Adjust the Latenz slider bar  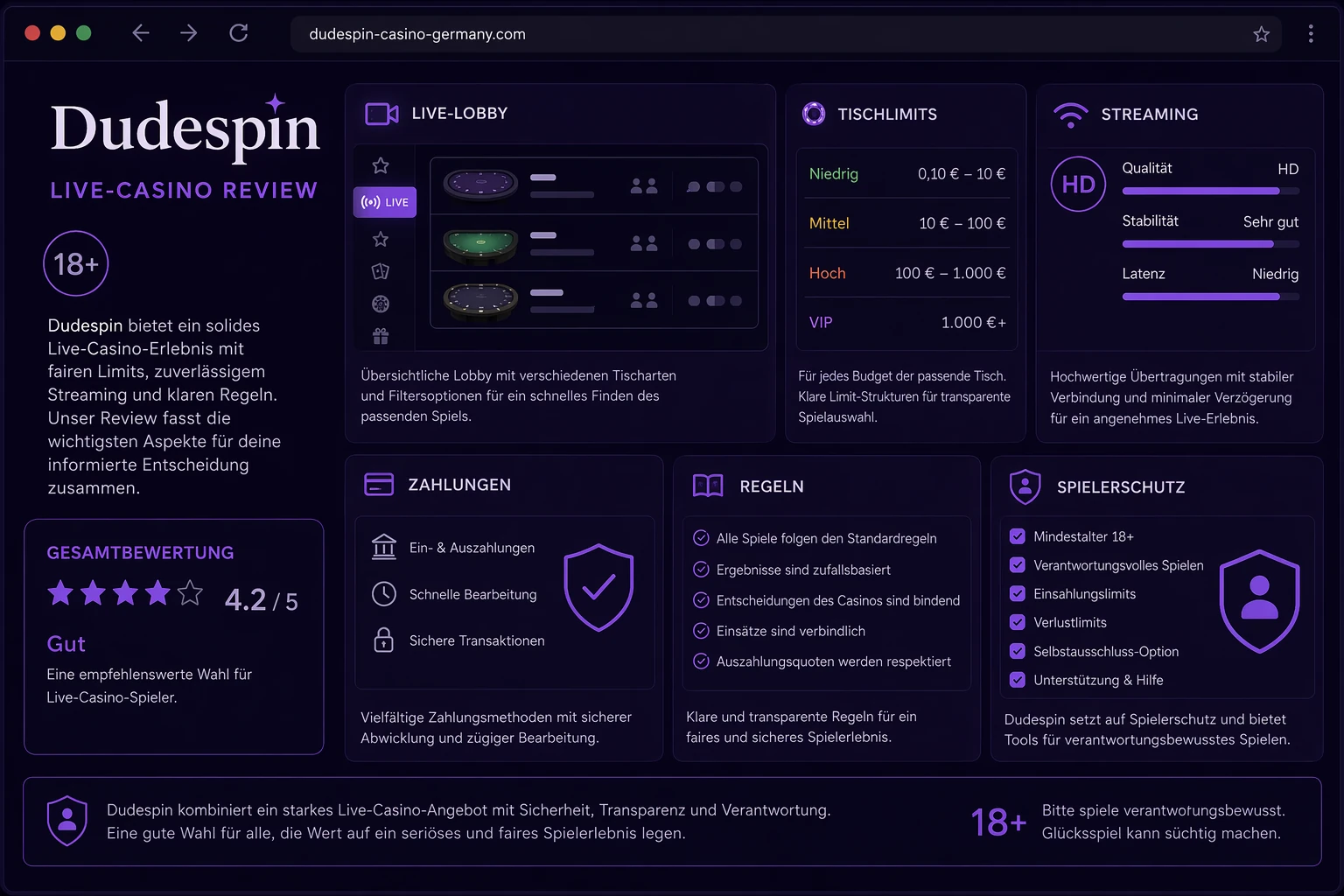point(1210,297)
